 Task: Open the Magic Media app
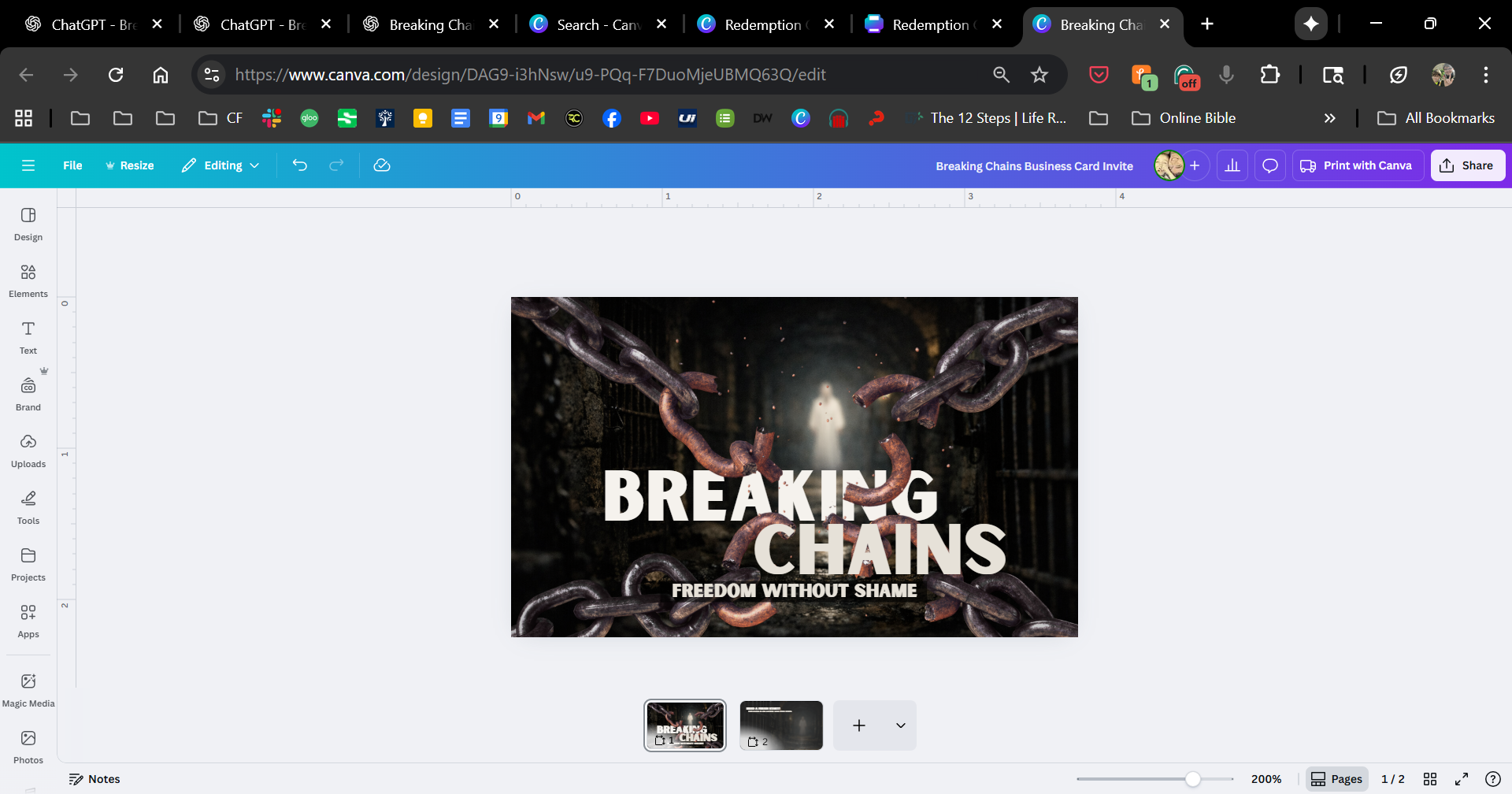[28, 690]
